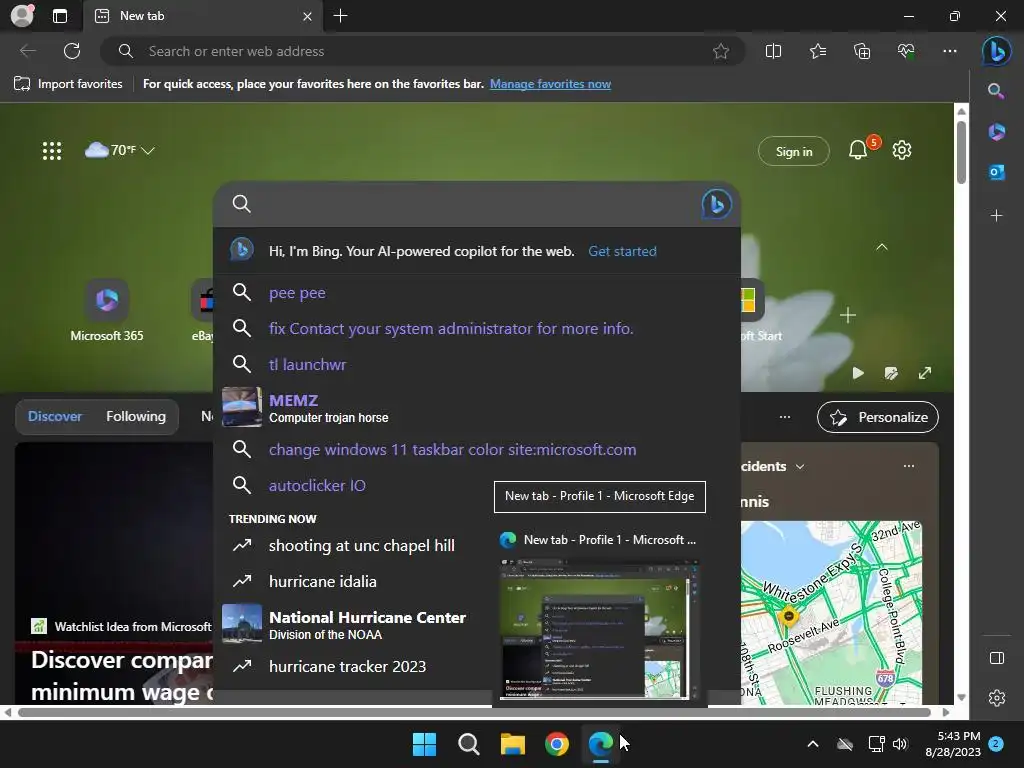Open Settings and more ellipsis menu
The height and width of the screenshot is (768, 1024).
click(x=950, y=51)
